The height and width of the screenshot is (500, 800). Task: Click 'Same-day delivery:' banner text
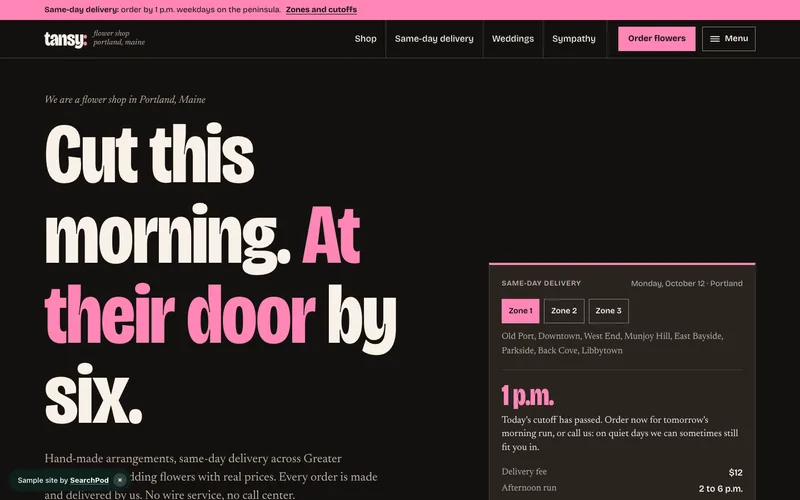tap(82, 10)
